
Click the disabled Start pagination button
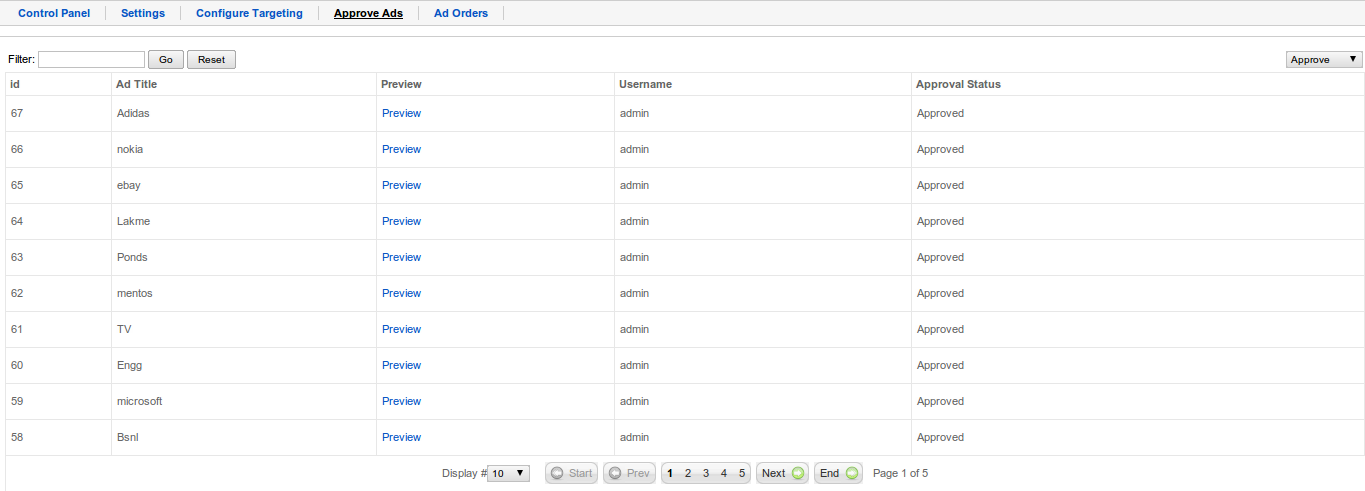click(572, 473)
